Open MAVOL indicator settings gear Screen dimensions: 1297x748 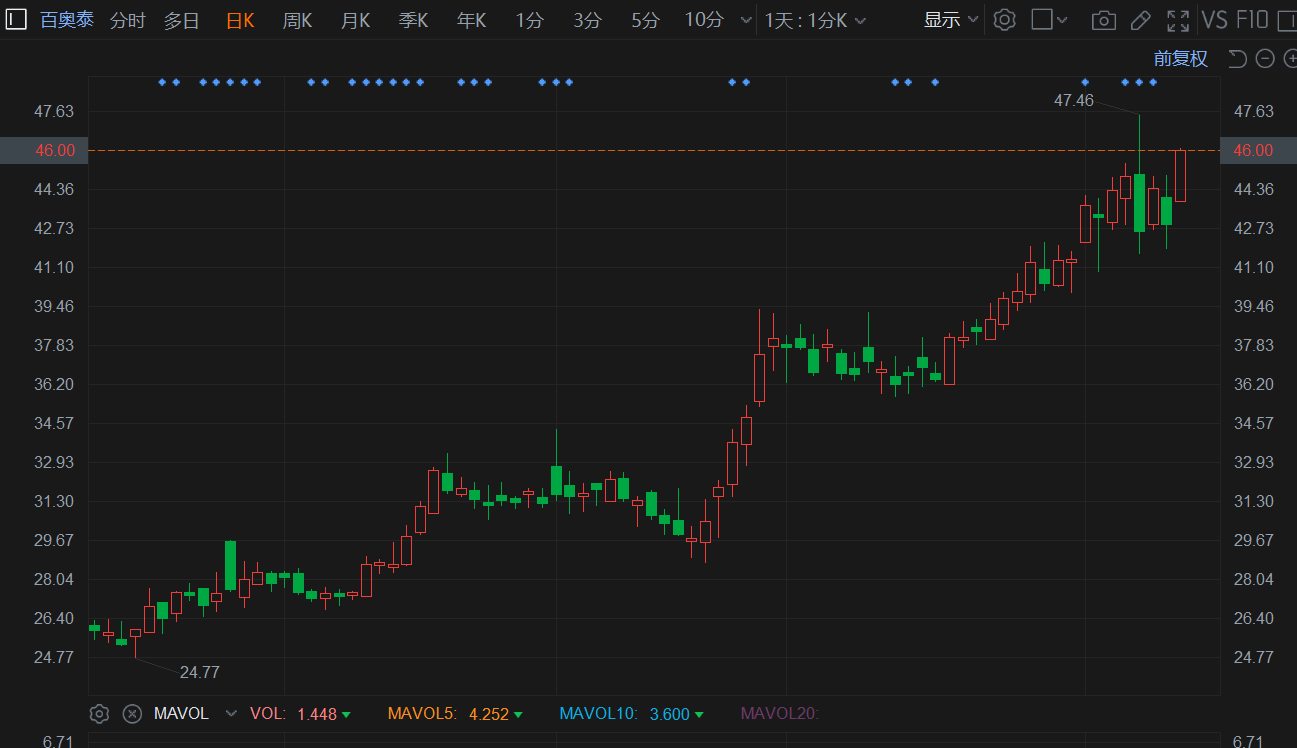[x=99, y=714]
